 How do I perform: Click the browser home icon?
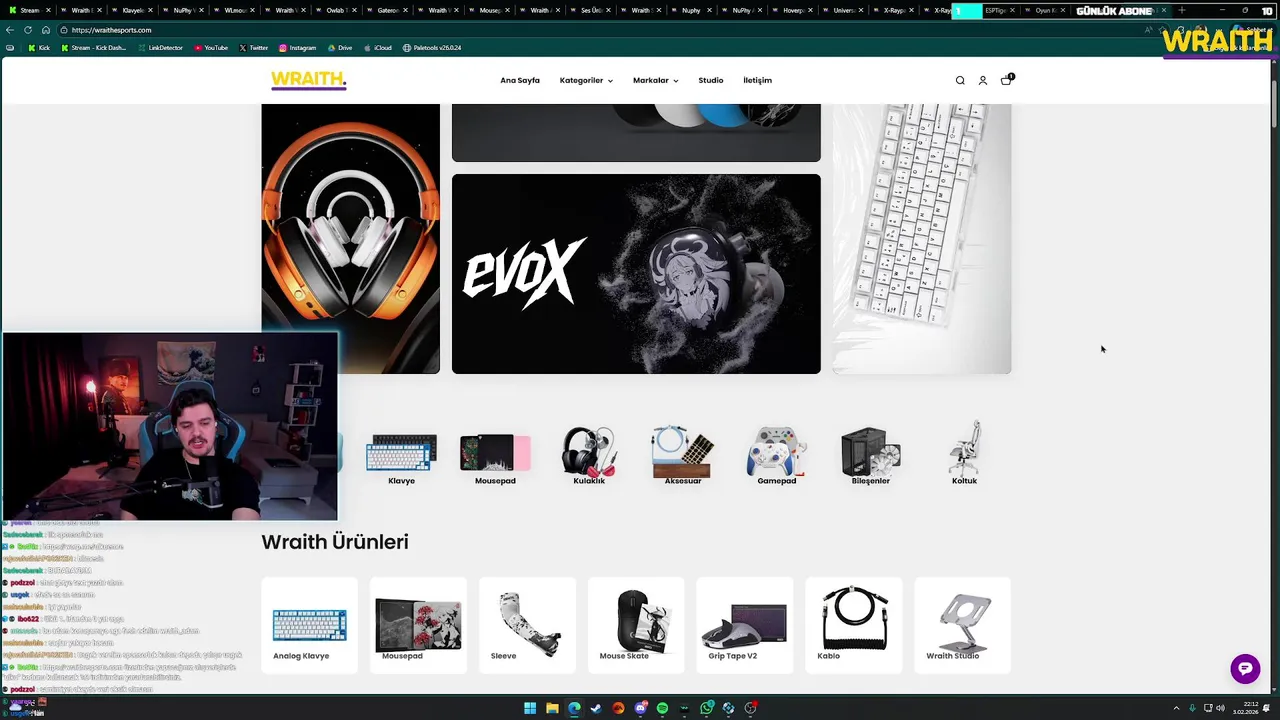pos(45,30)
